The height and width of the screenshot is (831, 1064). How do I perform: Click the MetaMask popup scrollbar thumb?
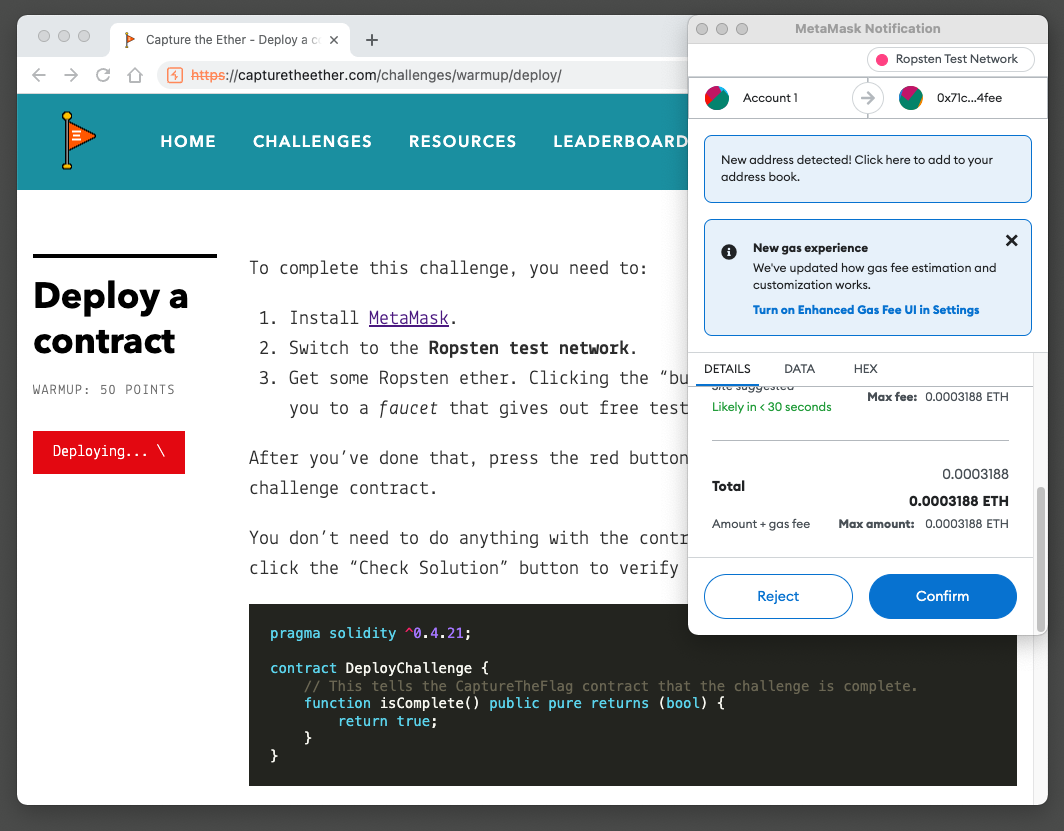pyautogui.click(x=1041, y=559)
